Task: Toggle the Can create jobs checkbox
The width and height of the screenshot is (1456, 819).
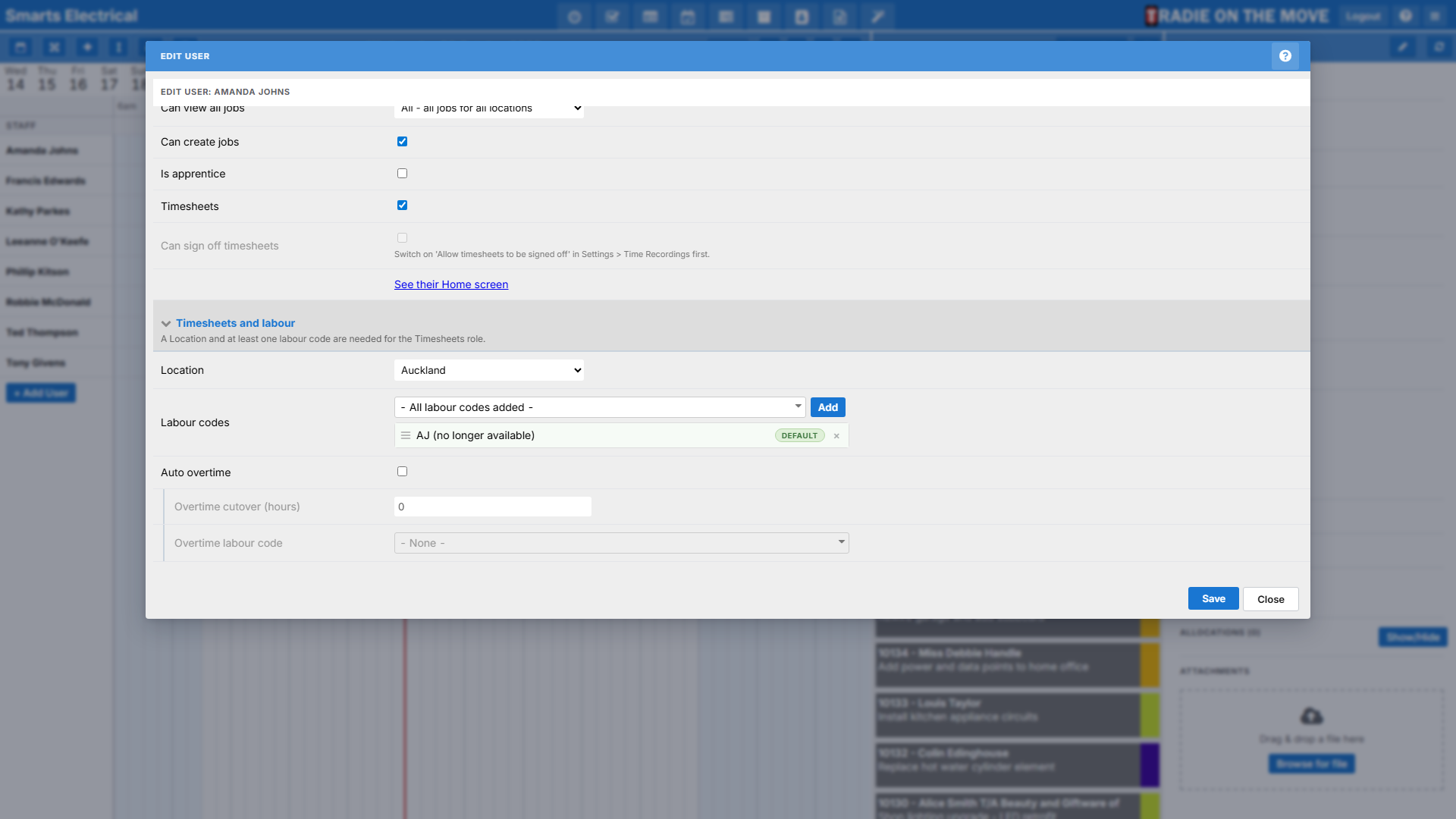Action: (402, 142)
